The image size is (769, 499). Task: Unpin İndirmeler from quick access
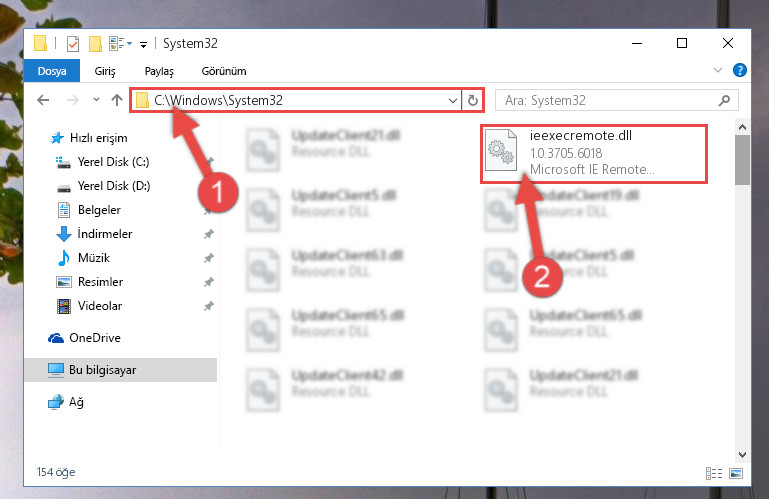click(x=209, y=234)
